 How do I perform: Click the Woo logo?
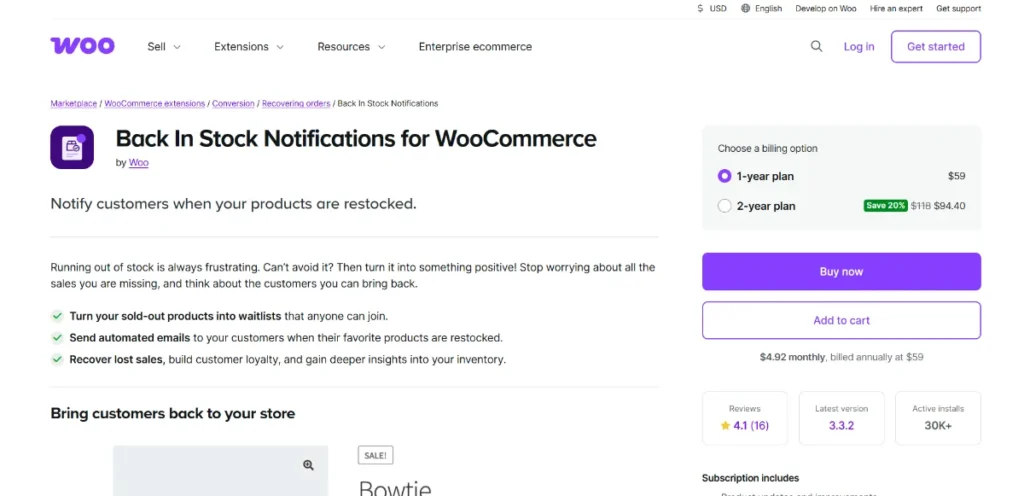82,46
